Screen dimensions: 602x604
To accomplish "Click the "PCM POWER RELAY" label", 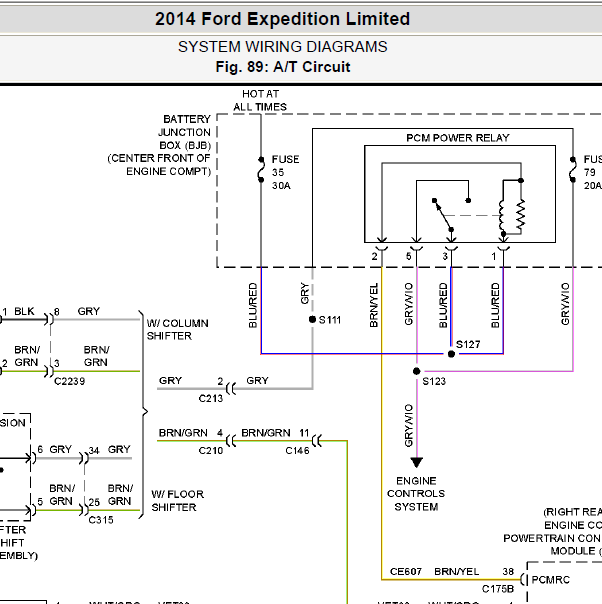I will [458, 138].
